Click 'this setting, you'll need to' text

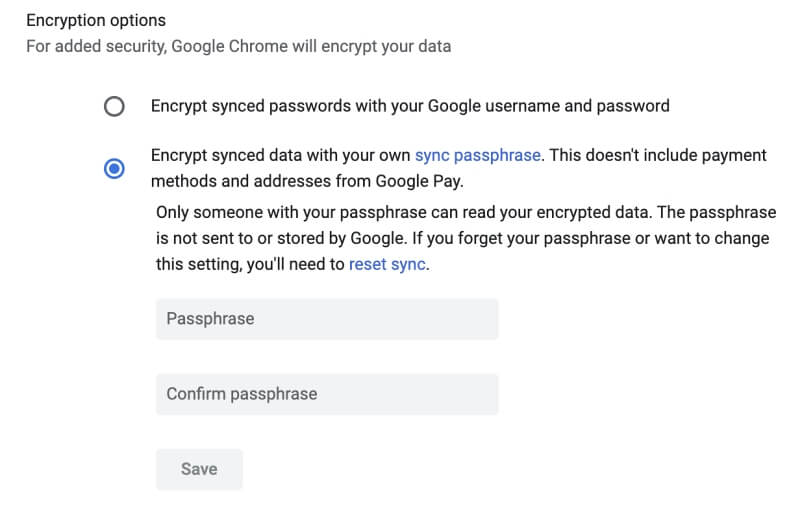[250, 265]
